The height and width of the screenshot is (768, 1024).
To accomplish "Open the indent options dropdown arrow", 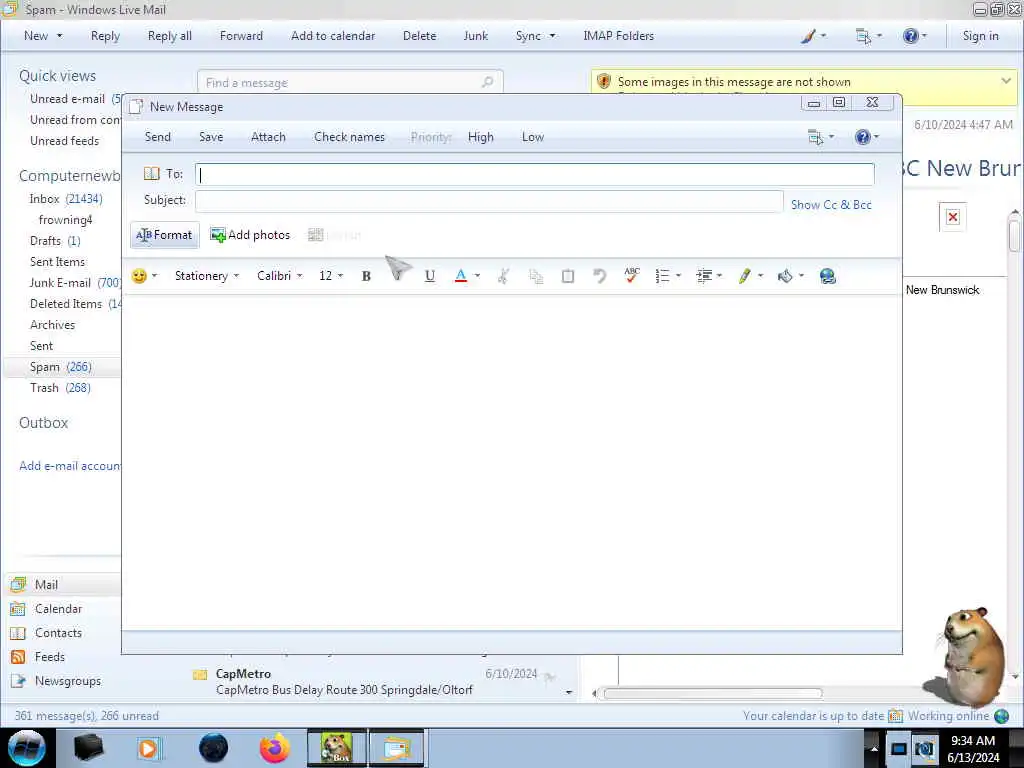I will (720, 276).
